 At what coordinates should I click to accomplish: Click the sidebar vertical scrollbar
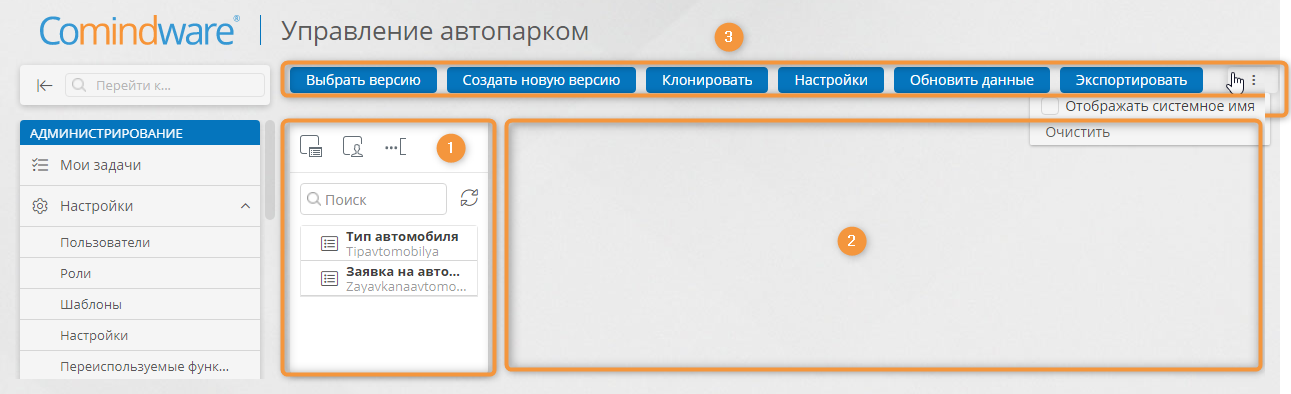click(270, 170)
